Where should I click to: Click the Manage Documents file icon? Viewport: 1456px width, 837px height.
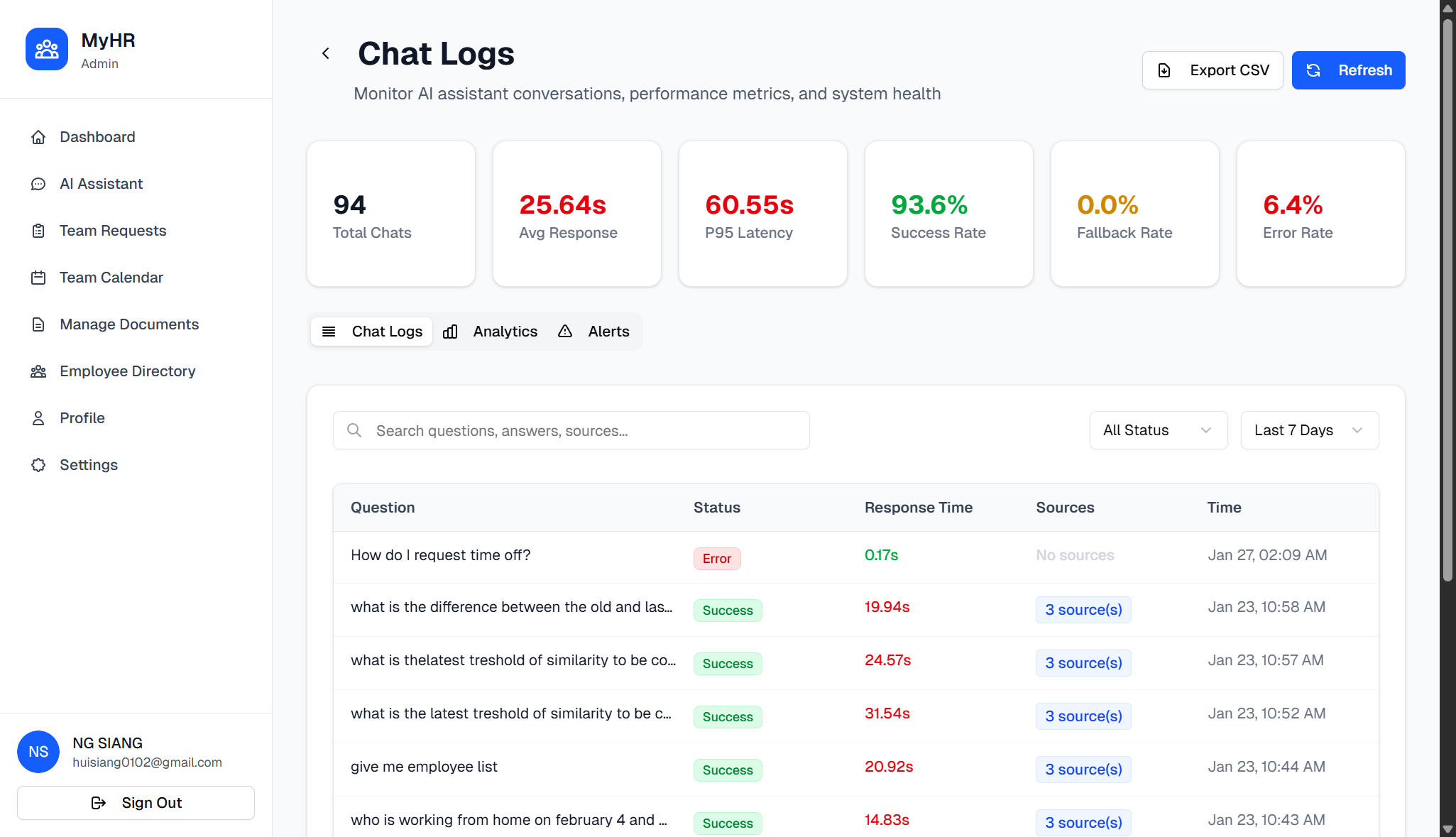tap(38, 324)
